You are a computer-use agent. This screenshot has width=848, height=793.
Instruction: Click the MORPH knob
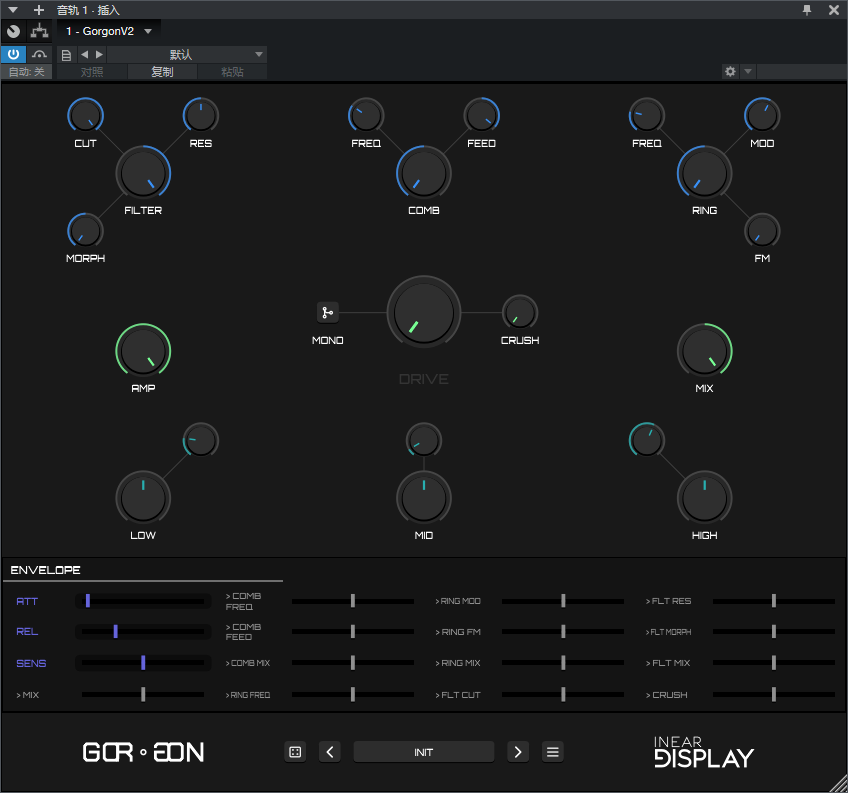click(85, 231)
